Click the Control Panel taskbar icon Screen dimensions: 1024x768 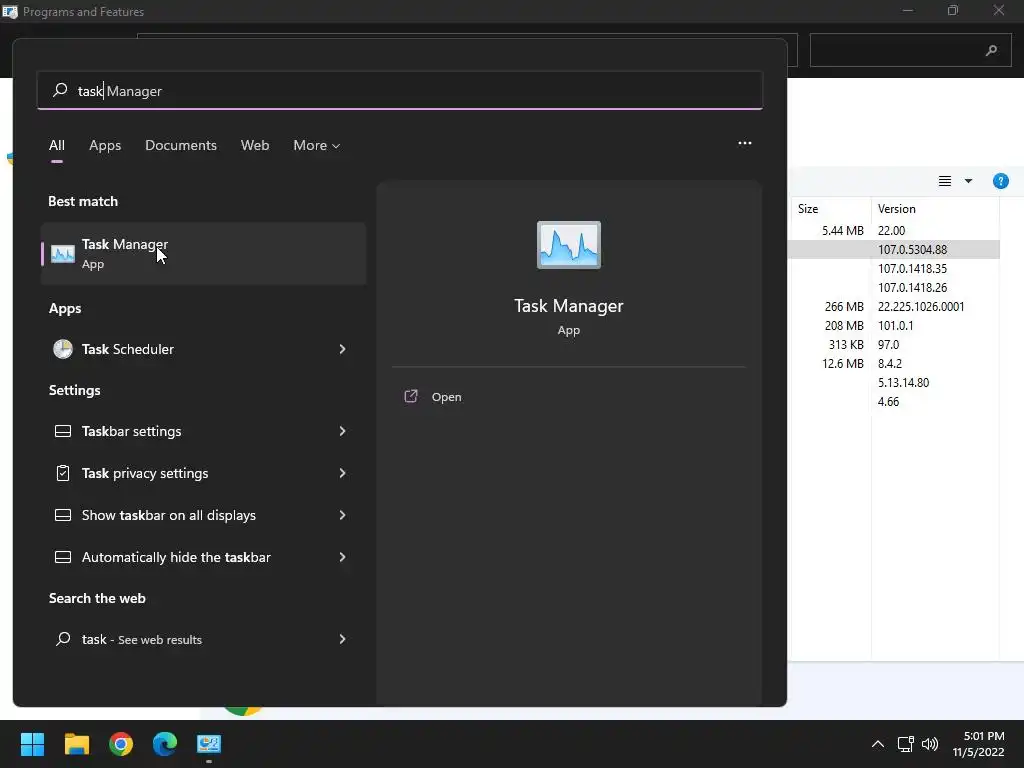[x=209, y=744]
